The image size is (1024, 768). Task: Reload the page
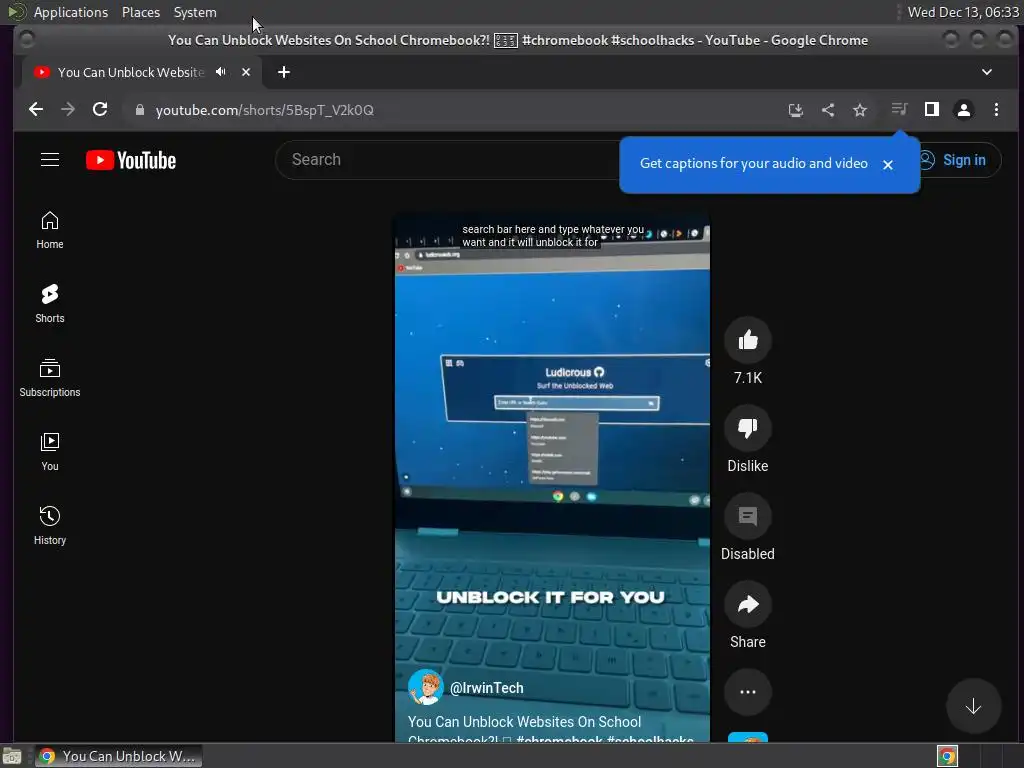click(x=100, y=110)
